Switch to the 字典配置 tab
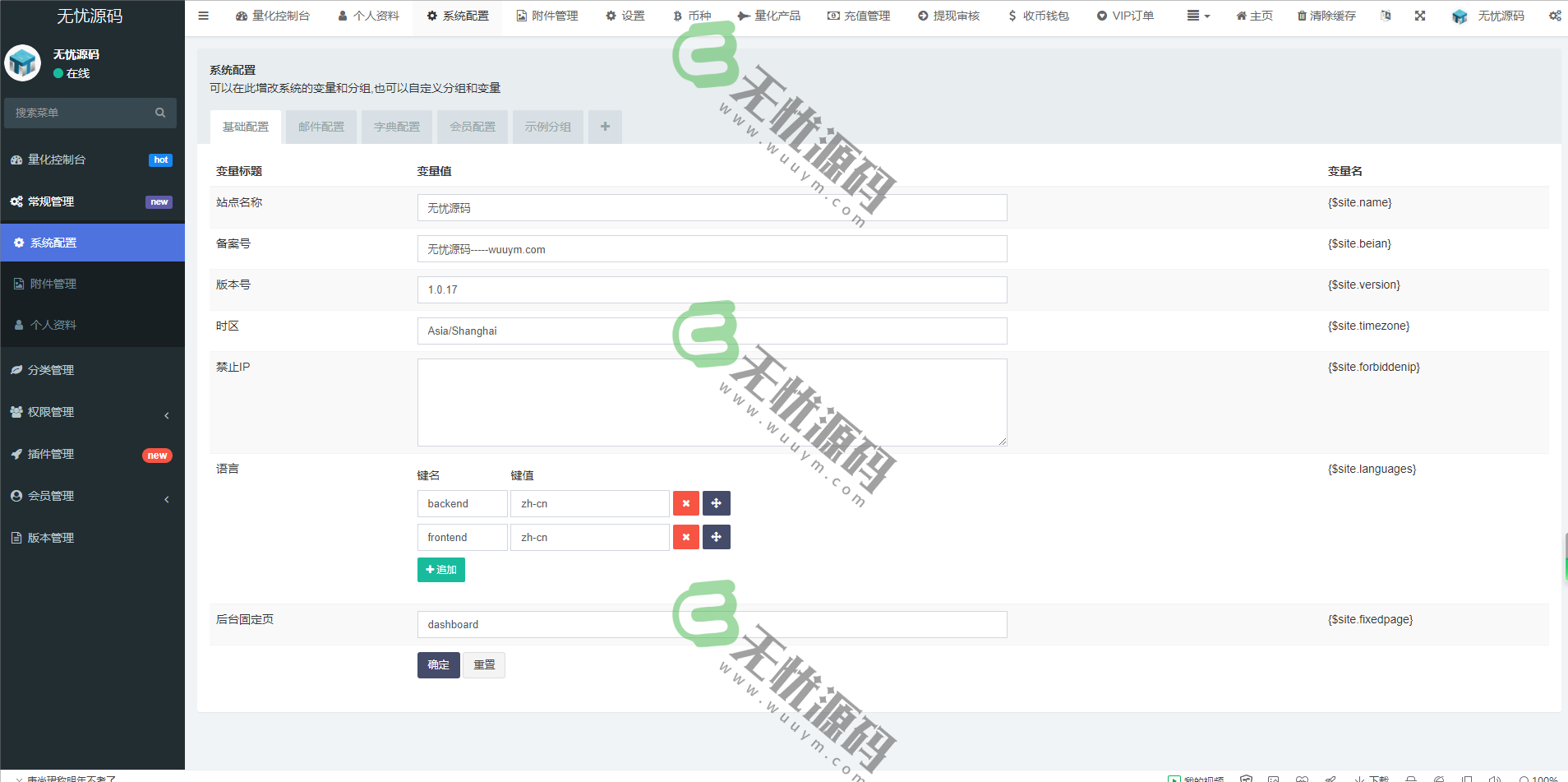The width and height of the screenshot is (1568, 782). [x=396, y=126]
